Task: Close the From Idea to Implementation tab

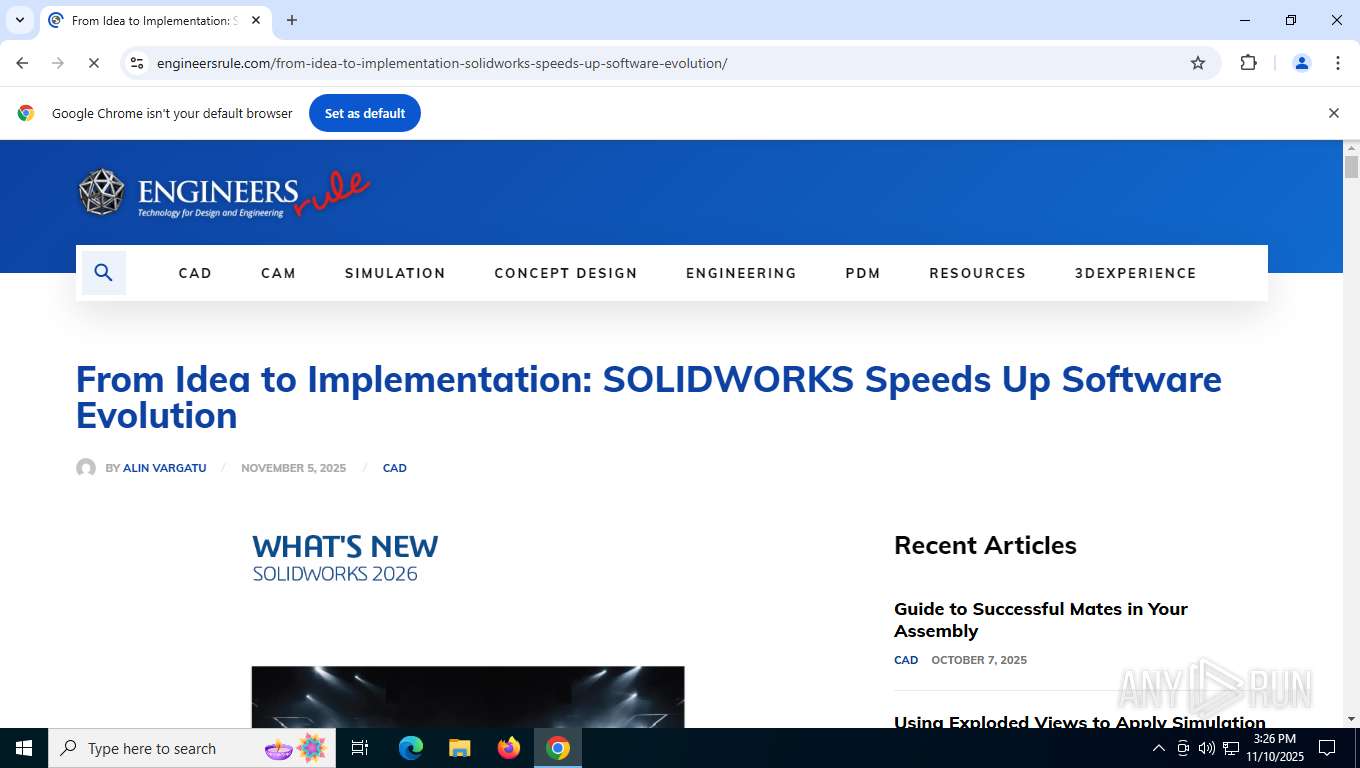Action: [256, 20]
